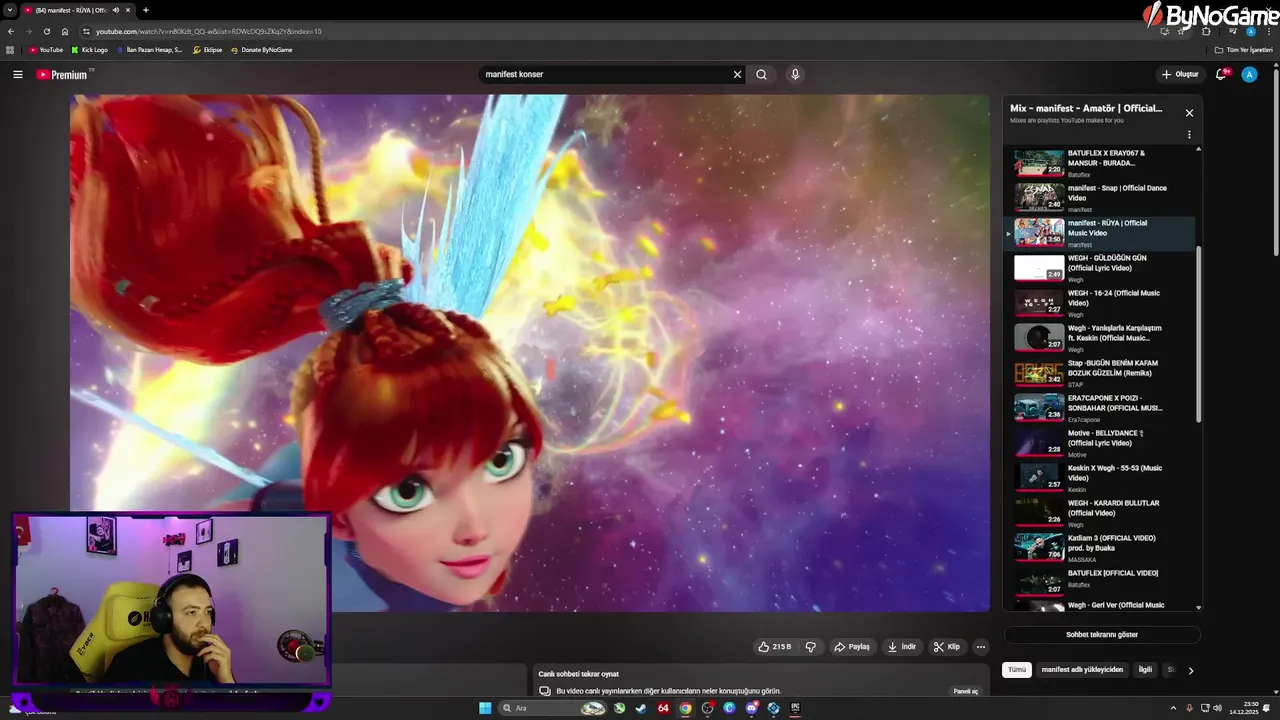Click the Oluştur create button
Viewport: 1280px width, 720px height.
pos(1180,74)
